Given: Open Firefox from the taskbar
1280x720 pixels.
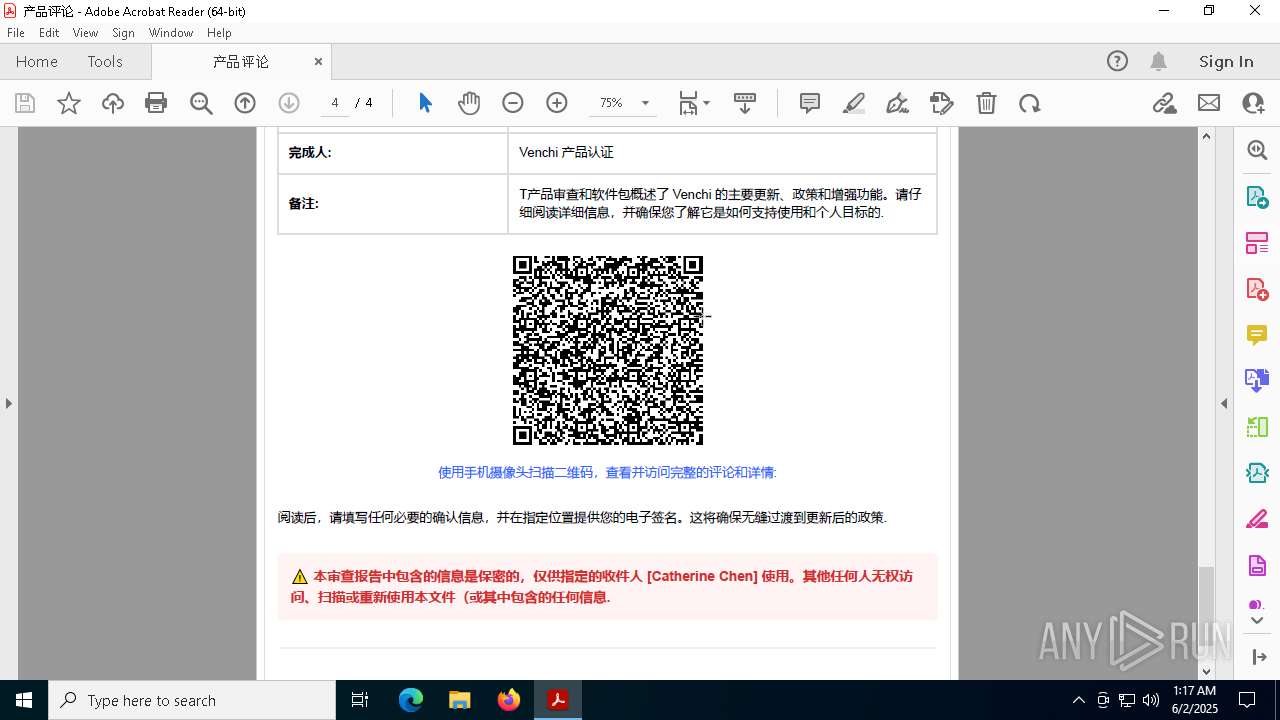Looking at the screenshot, I should [509, 700].
